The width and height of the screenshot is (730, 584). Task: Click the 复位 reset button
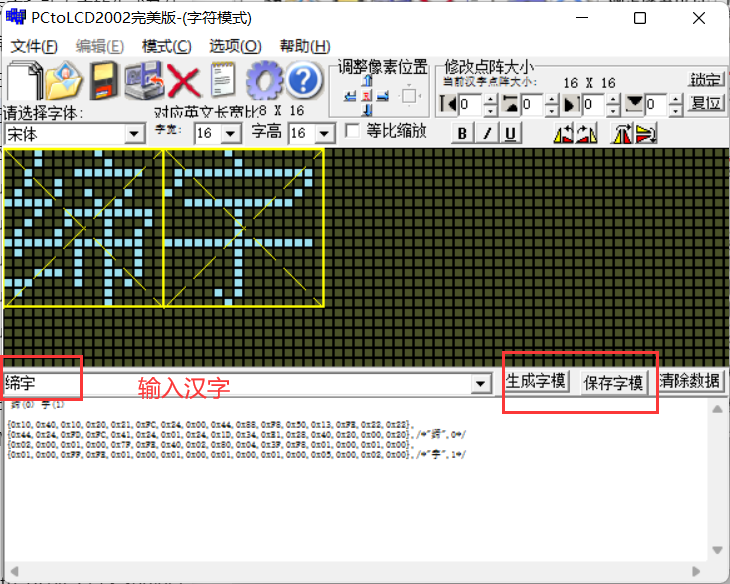click(x=706, y=103)
